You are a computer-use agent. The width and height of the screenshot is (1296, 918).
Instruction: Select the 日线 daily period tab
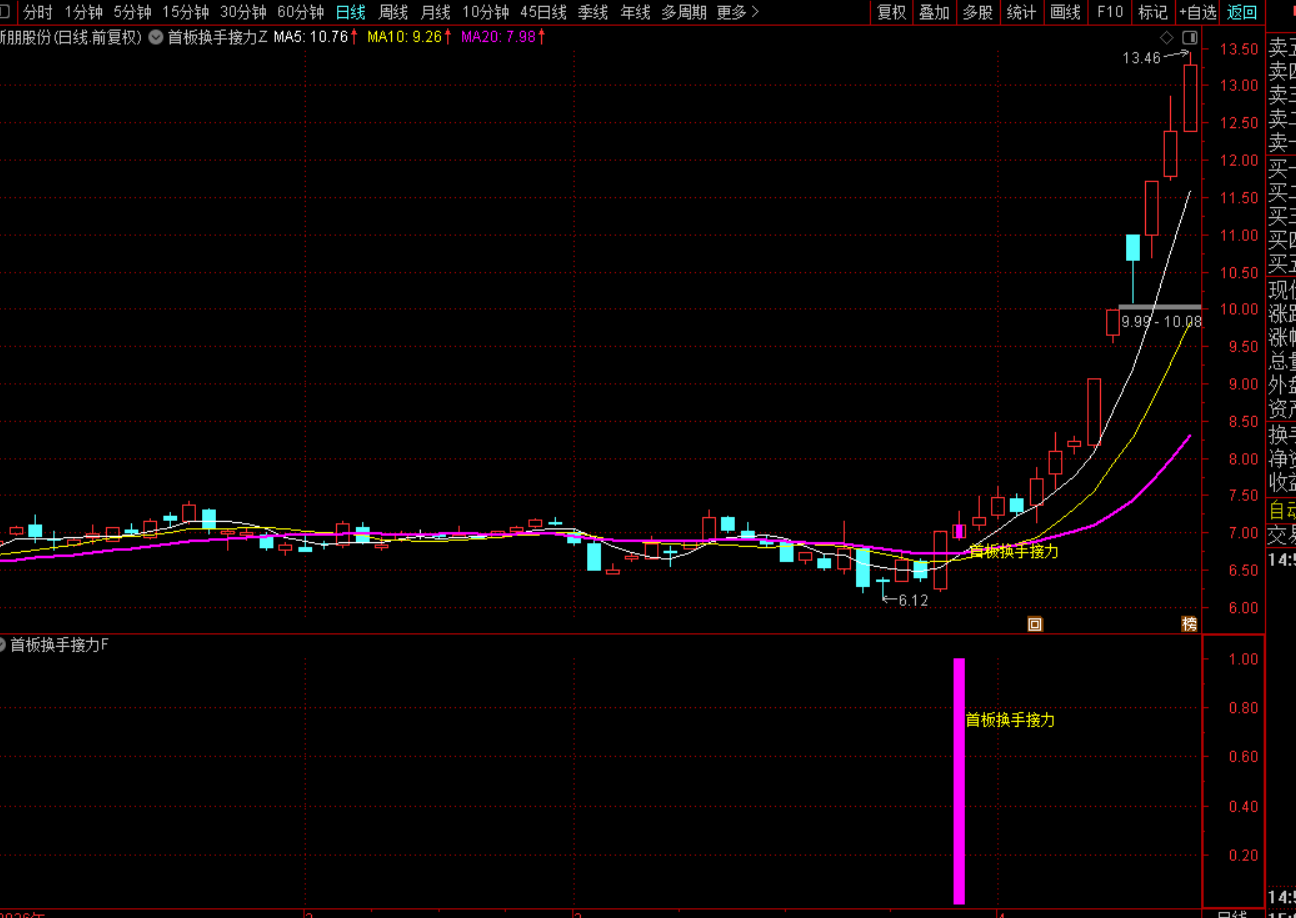[350, 12]
